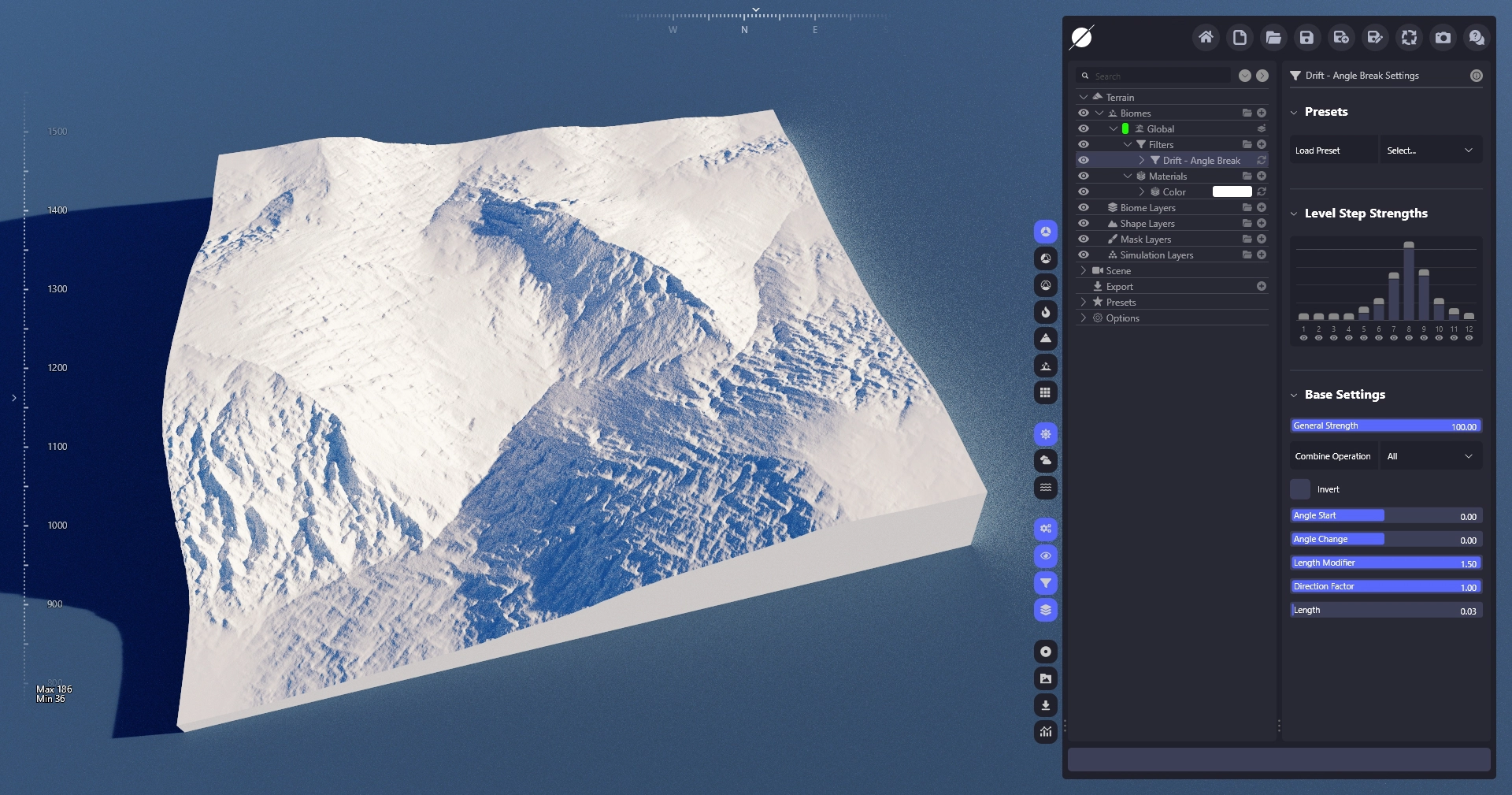This screenshot has height=795, width=1512.
Task: Click the info icon beside Angle Break Settings
Action: coord(1477,76)
